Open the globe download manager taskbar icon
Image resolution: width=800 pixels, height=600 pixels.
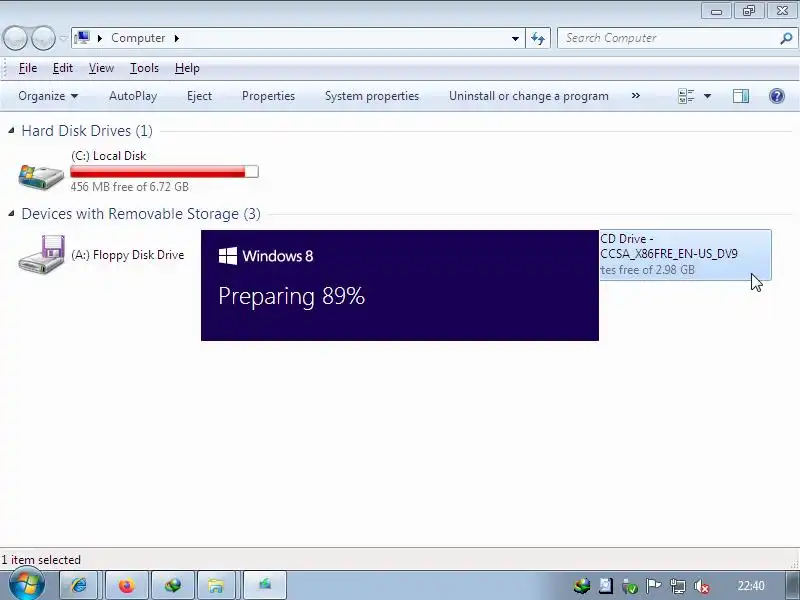(x=172, y=585)
